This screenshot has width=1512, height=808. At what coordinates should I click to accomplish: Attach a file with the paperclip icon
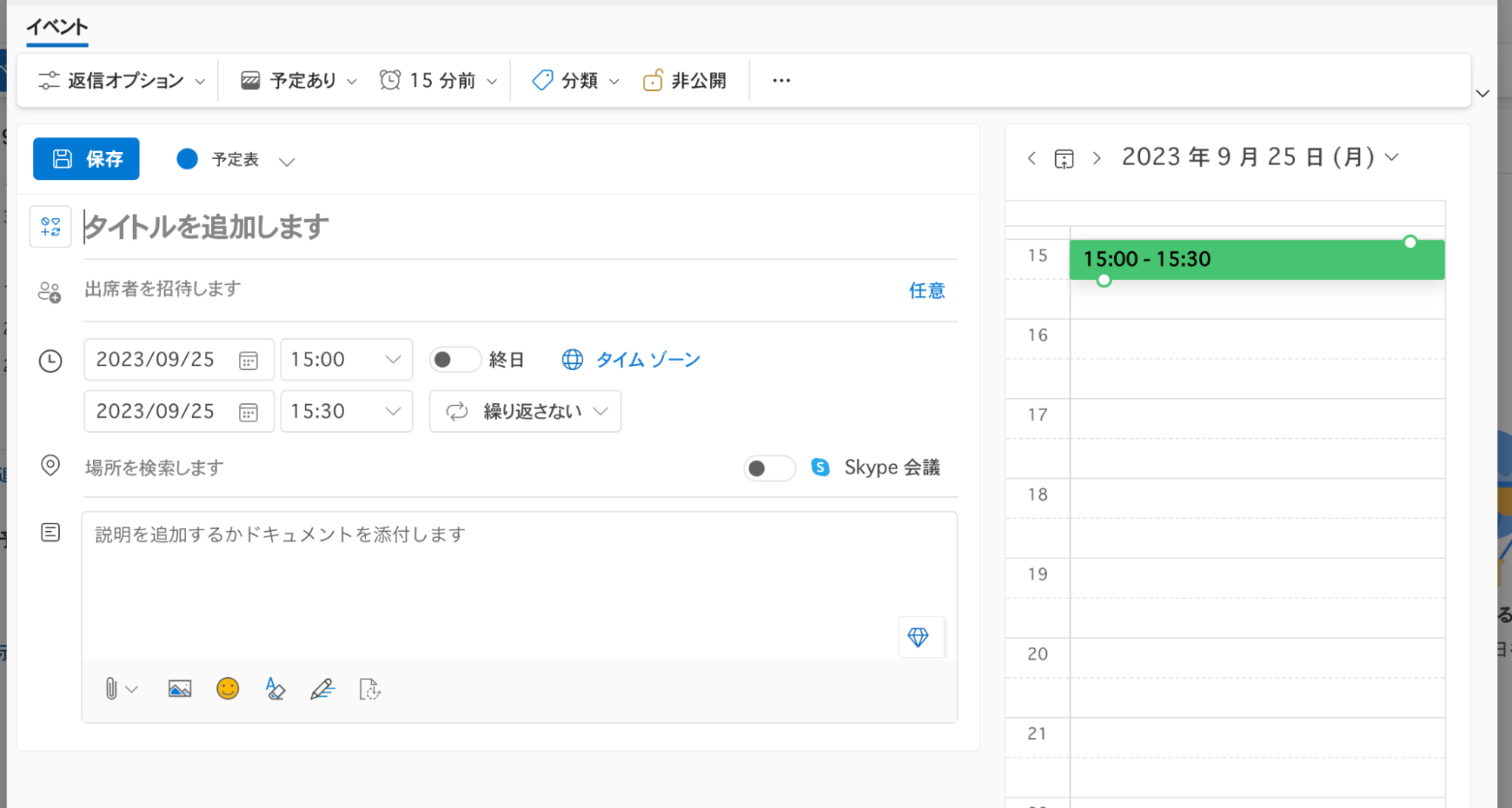click(112, 688)
